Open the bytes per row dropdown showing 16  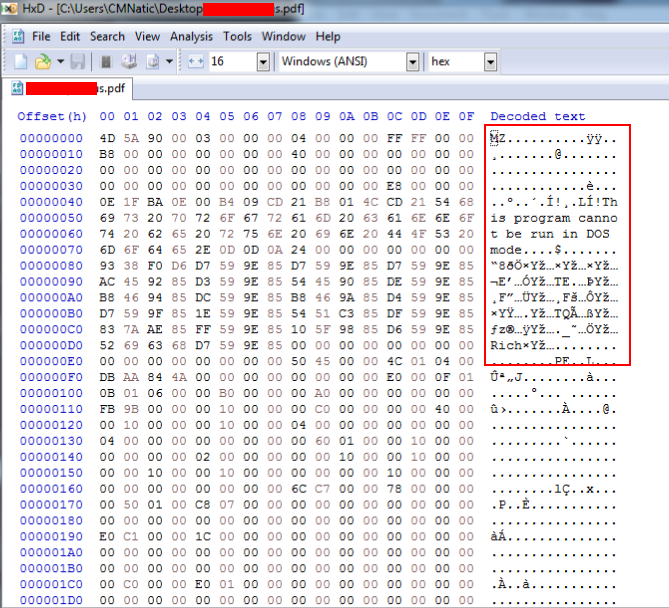[x=264, y=62]
